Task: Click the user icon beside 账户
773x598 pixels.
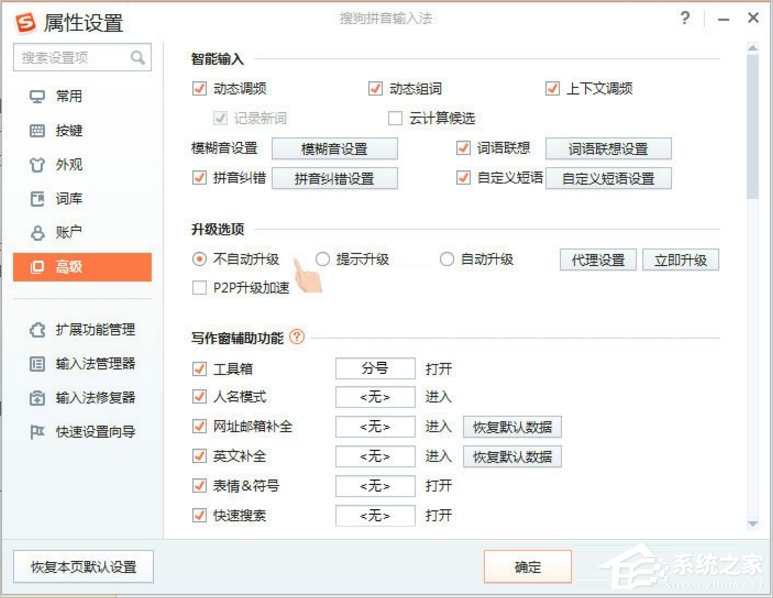Action: pyautogui.click(x=37, y=233)
